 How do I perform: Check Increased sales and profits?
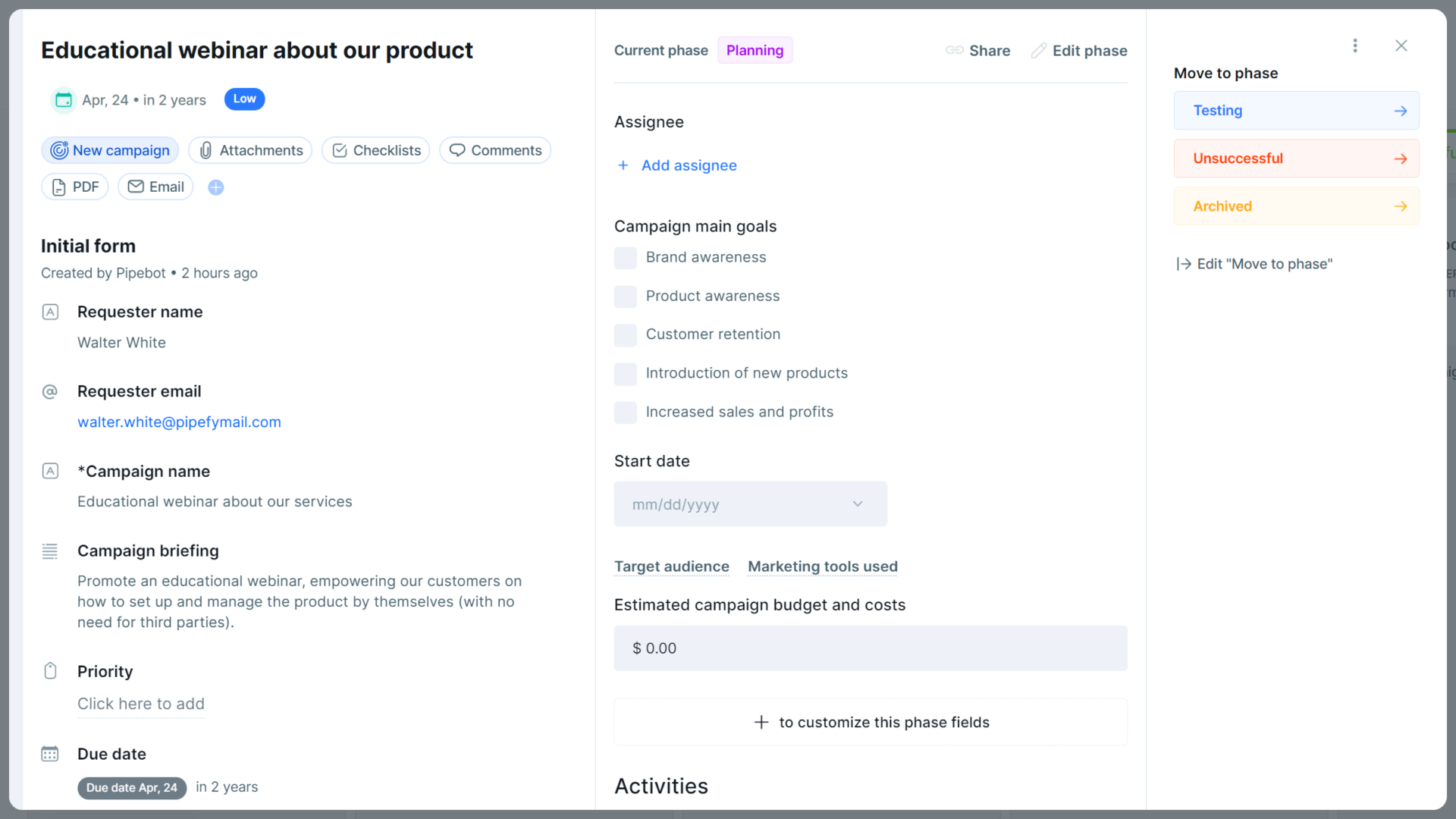tap(625, 413)
